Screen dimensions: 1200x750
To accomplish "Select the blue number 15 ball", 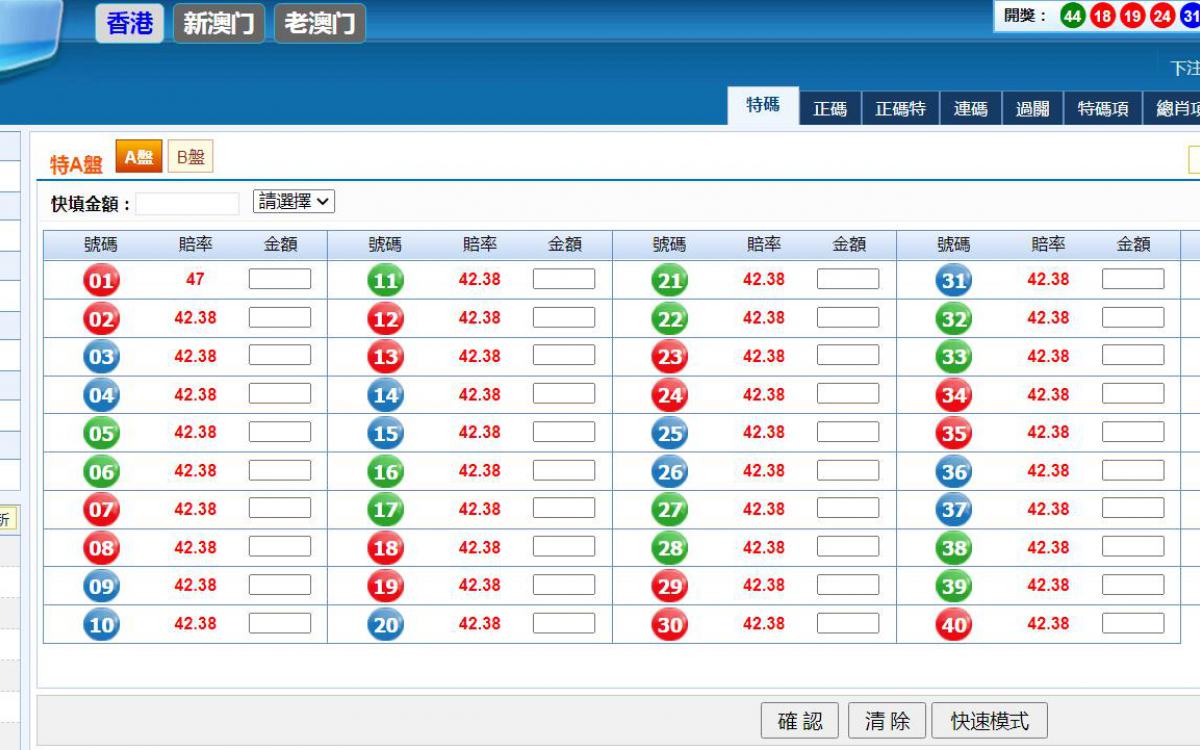I will click(x=385, y=433).
